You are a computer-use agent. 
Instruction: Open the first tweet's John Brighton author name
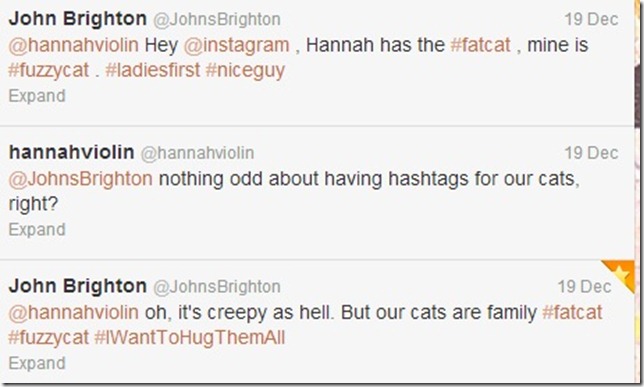click(x=78, y=18)
